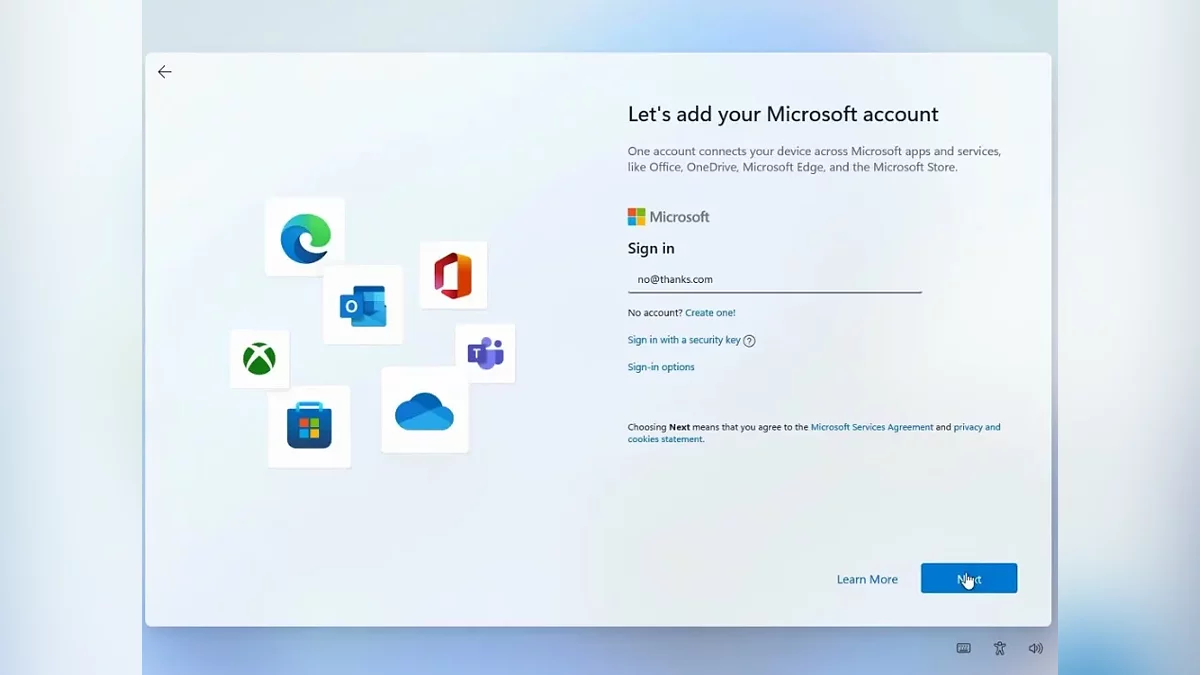
Task: Open Sign-in options
Action: click(661, 367)
